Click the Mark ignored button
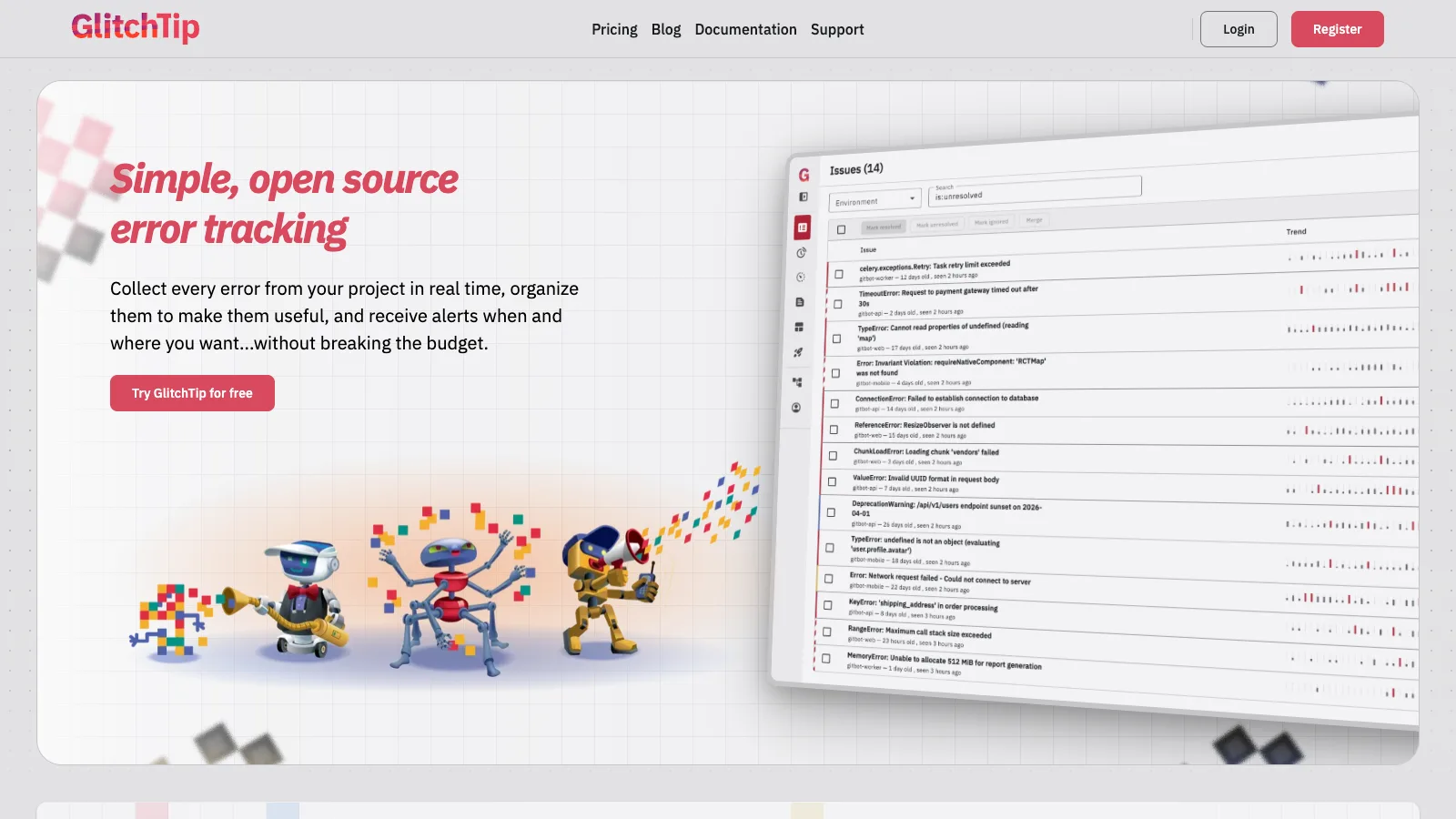 point(991,221)
